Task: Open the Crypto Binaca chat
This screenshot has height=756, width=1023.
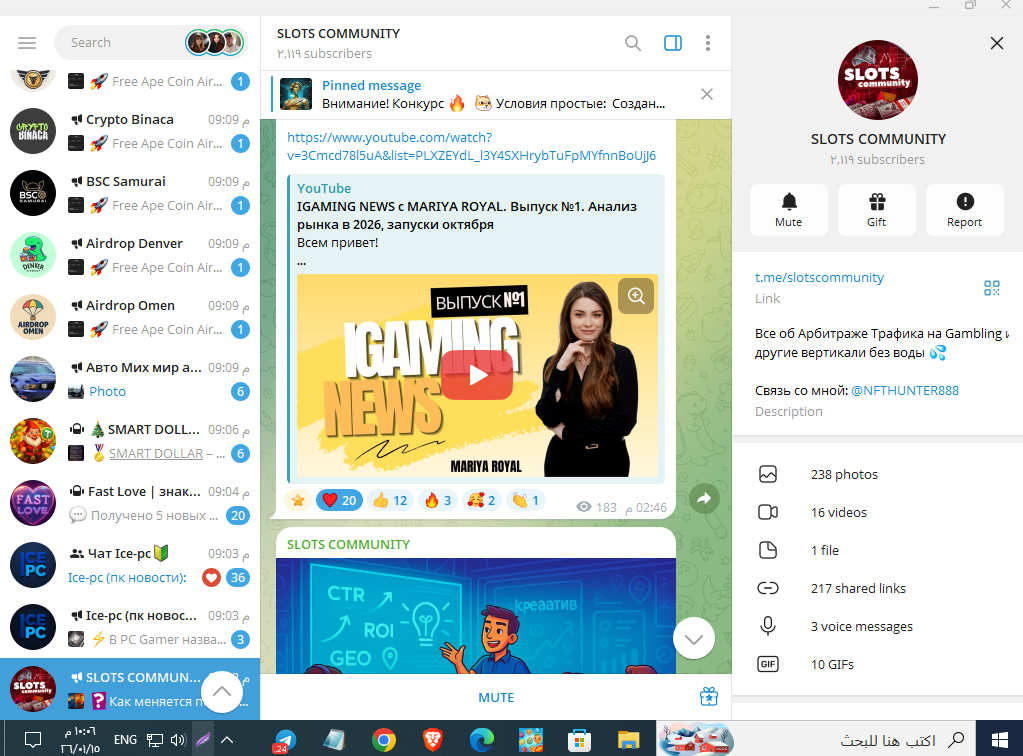Action: [130, 131]
